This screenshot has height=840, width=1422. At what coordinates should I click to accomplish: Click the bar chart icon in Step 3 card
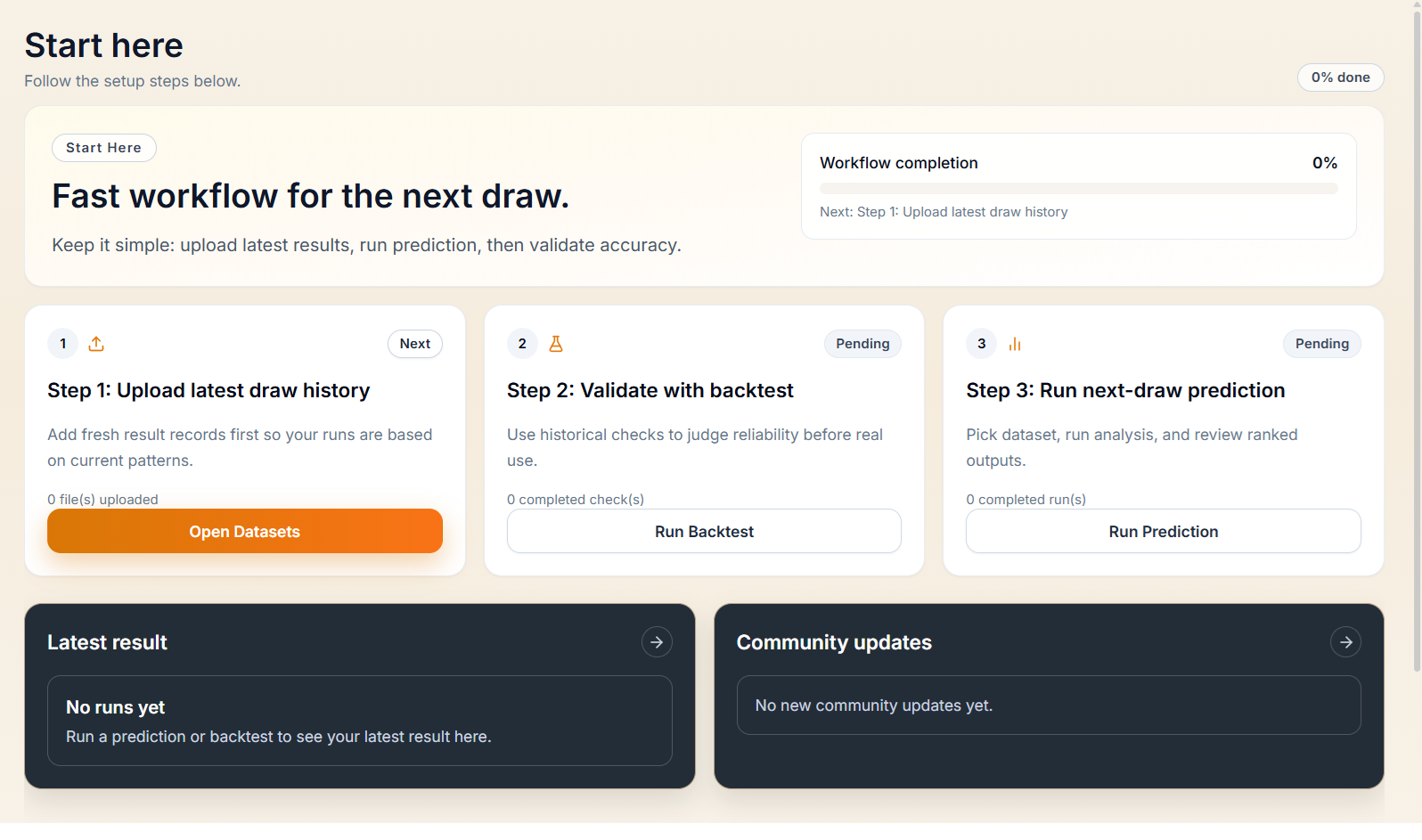pos(1015,344)
